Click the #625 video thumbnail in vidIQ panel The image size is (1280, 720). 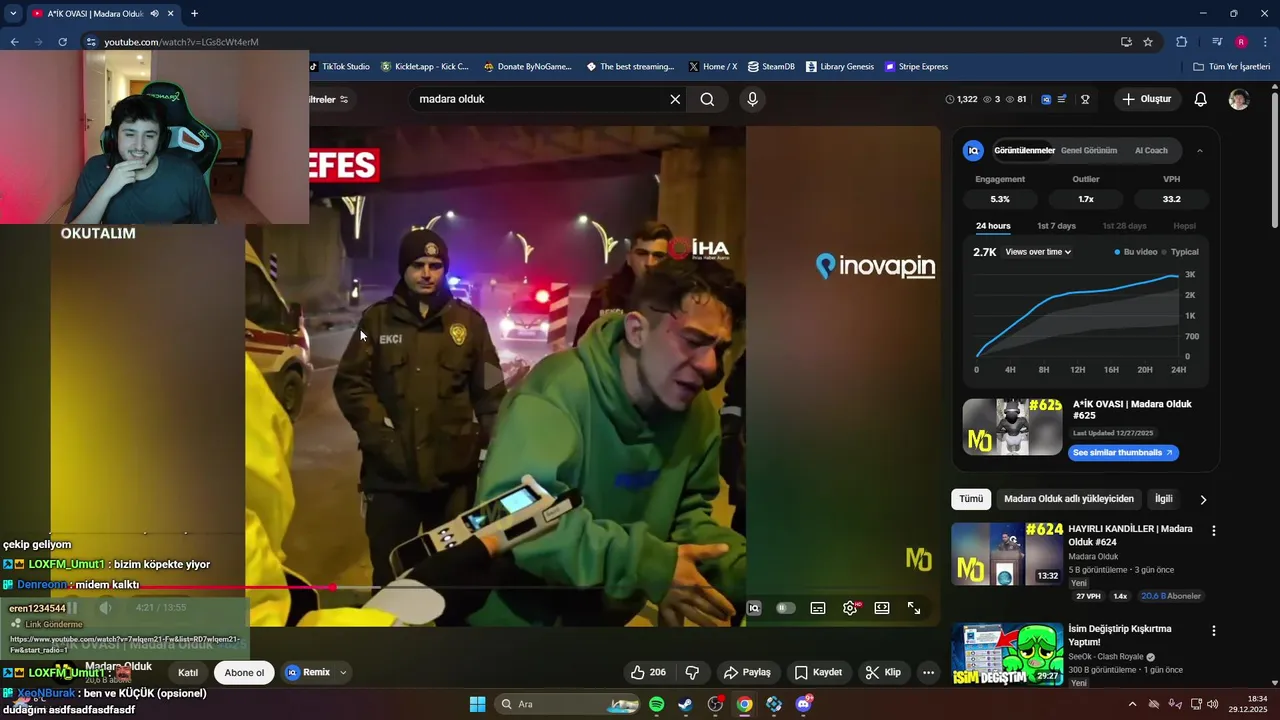1012,427
